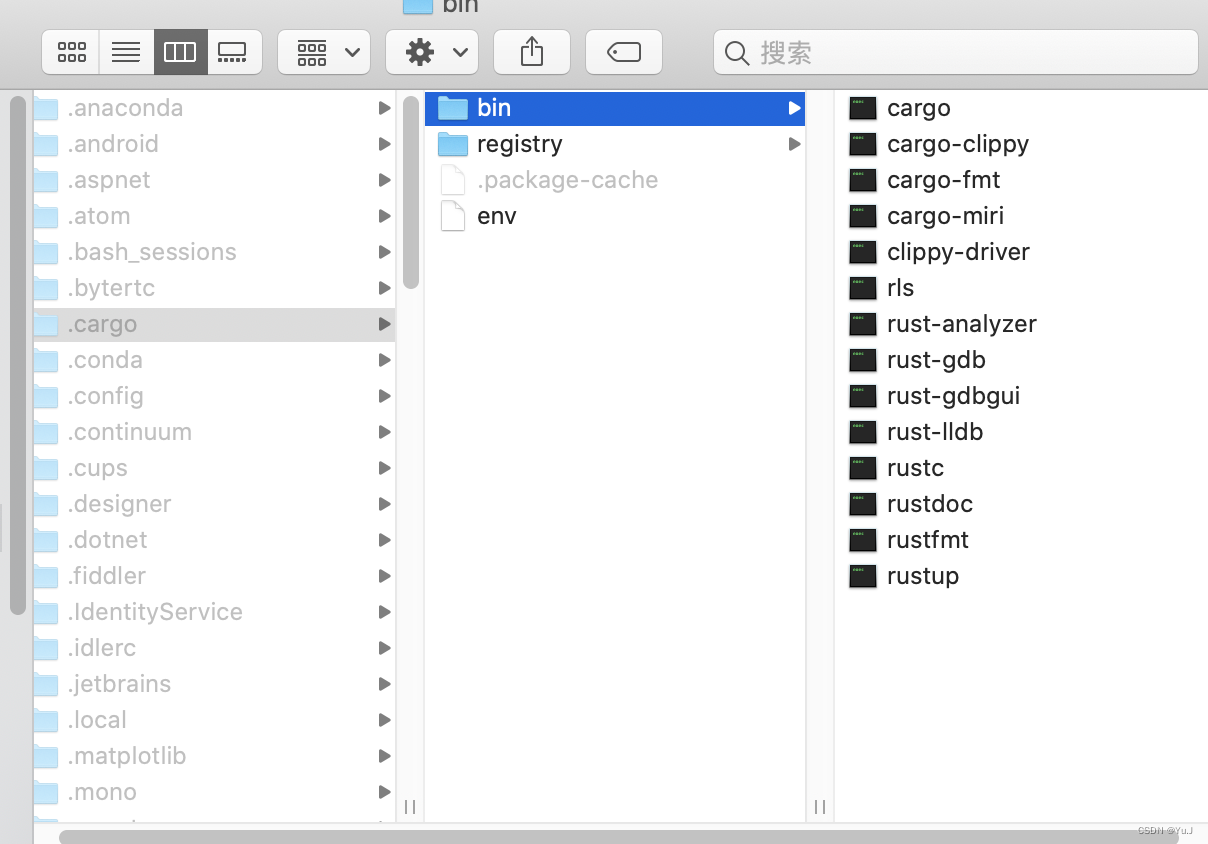The width and height of the screenshot is (1208, 844).
Task: Open the .IdentityService folder
Action: [x=214, y=612]
